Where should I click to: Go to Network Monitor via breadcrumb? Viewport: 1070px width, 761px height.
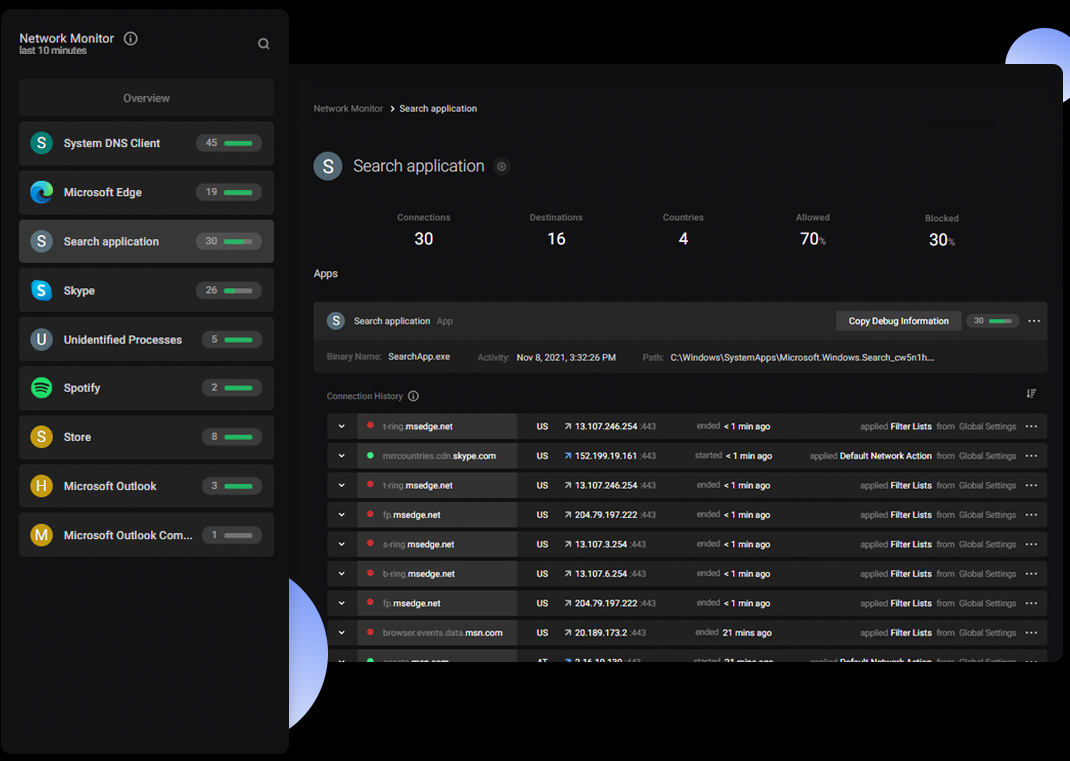(x=348, y=109)
